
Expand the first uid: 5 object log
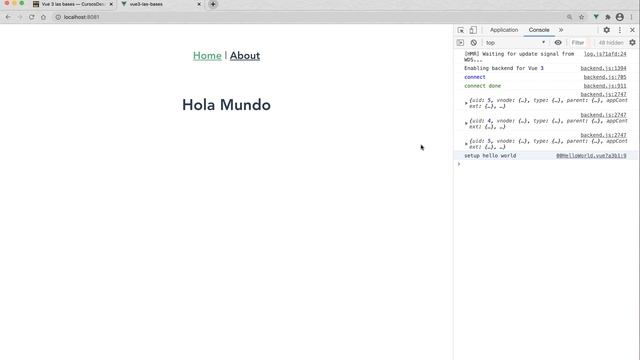[x=466, y=103]
